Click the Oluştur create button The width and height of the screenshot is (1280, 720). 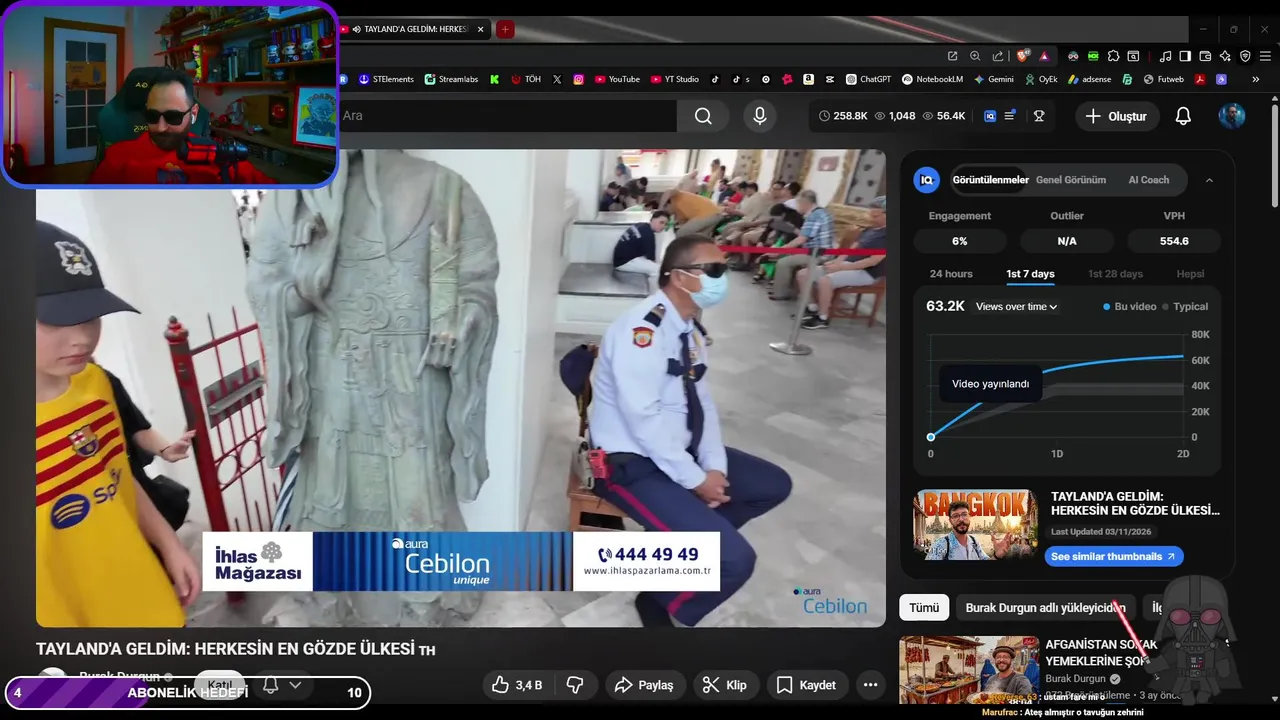pos(1117,116)
